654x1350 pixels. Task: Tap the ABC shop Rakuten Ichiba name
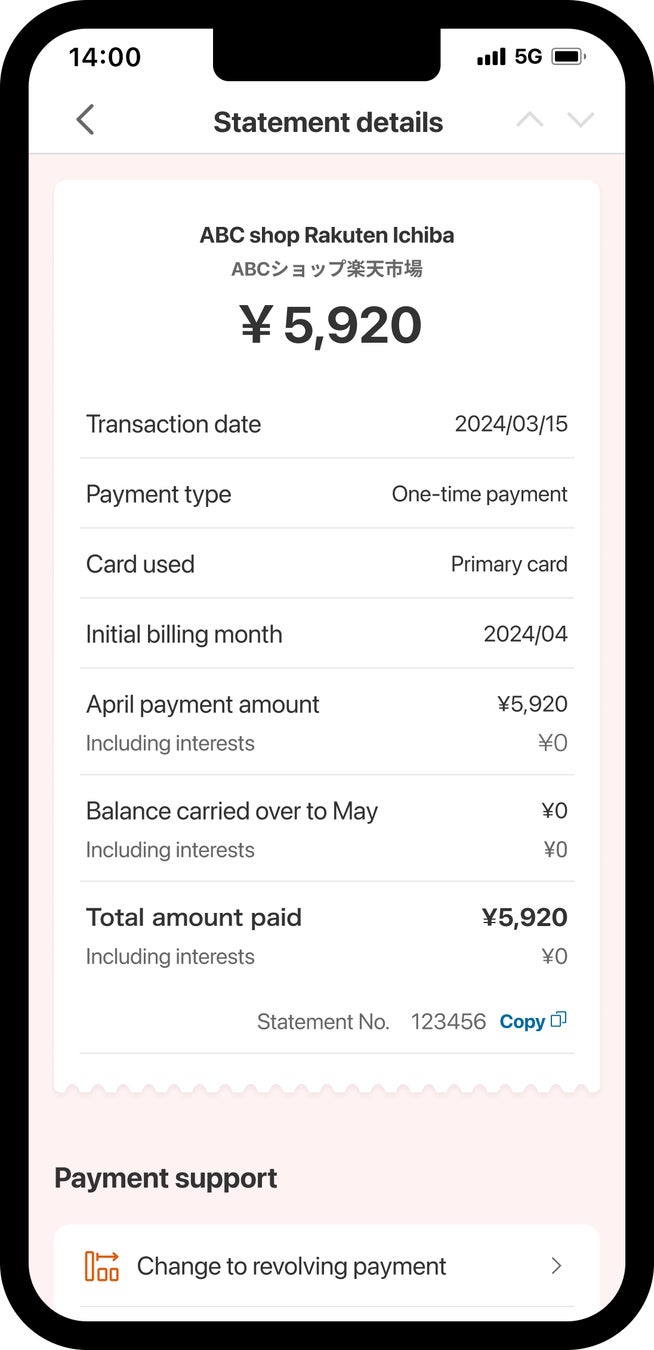327,235
